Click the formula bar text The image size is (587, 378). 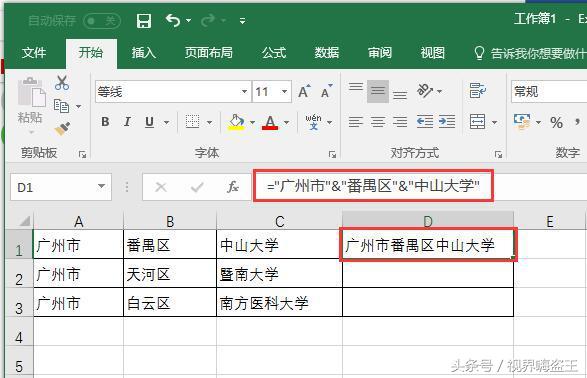373,186
